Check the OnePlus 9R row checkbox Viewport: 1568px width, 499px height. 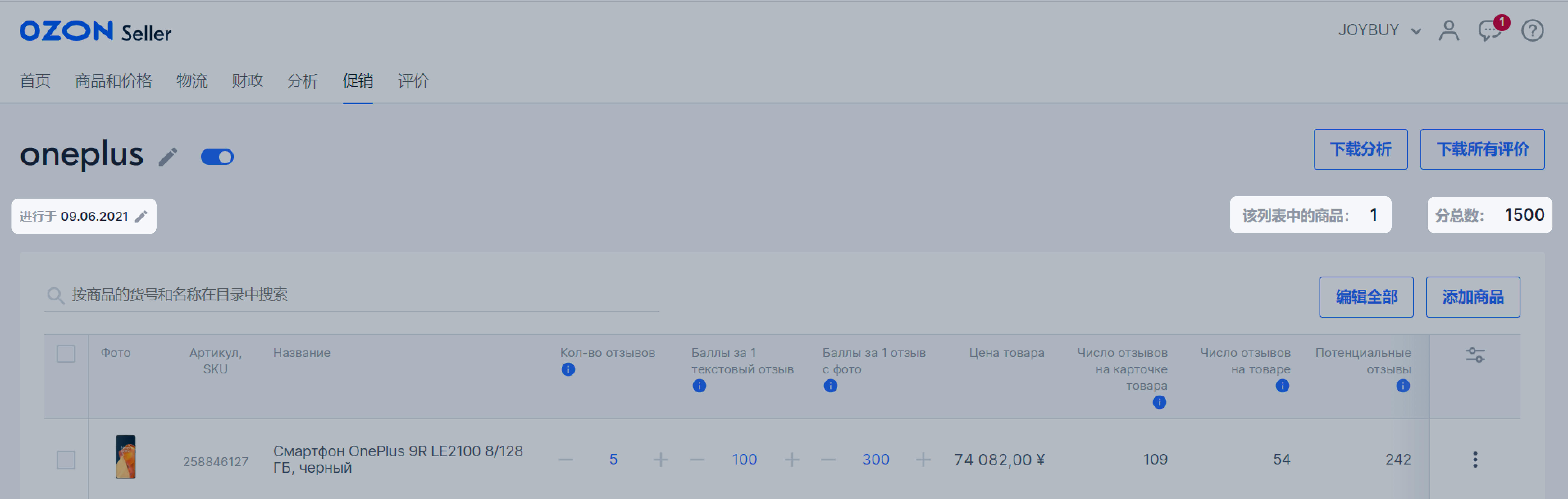(66, 459)
